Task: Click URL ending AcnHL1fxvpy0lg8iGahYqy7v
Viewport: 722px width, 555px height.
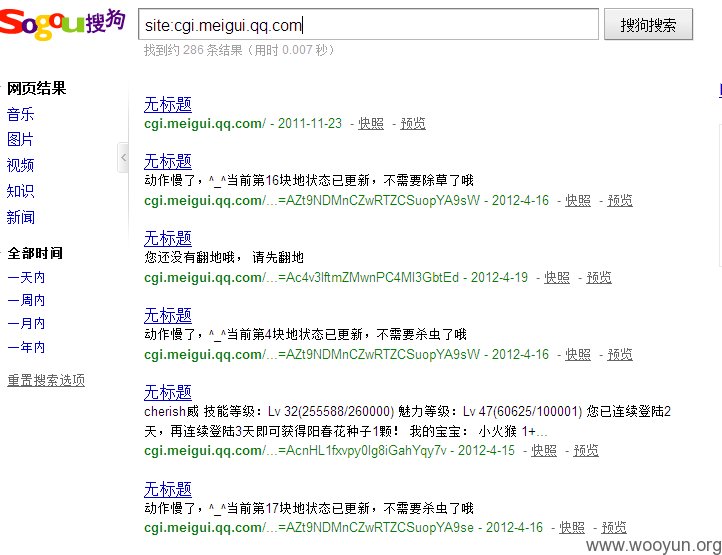Action: (295, 450)
